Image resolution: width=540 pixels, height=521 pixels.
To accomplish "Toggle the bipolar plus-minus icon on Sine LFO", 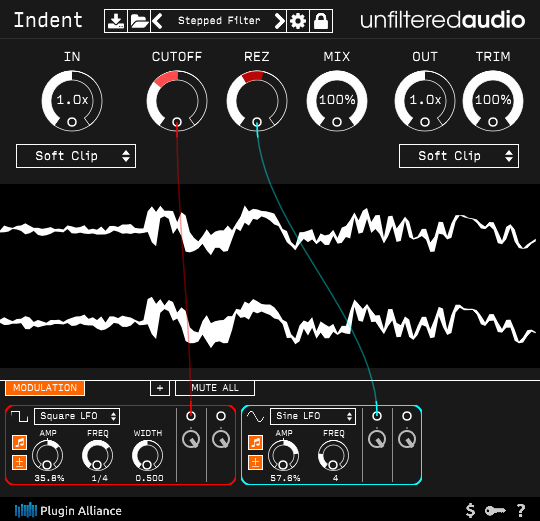I will [255, 462].
